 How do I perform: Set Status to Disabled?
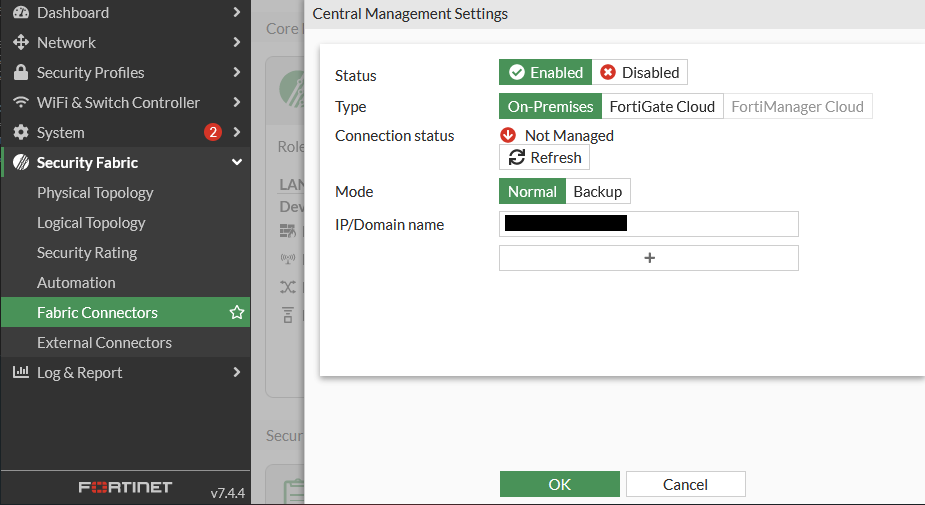640,73
